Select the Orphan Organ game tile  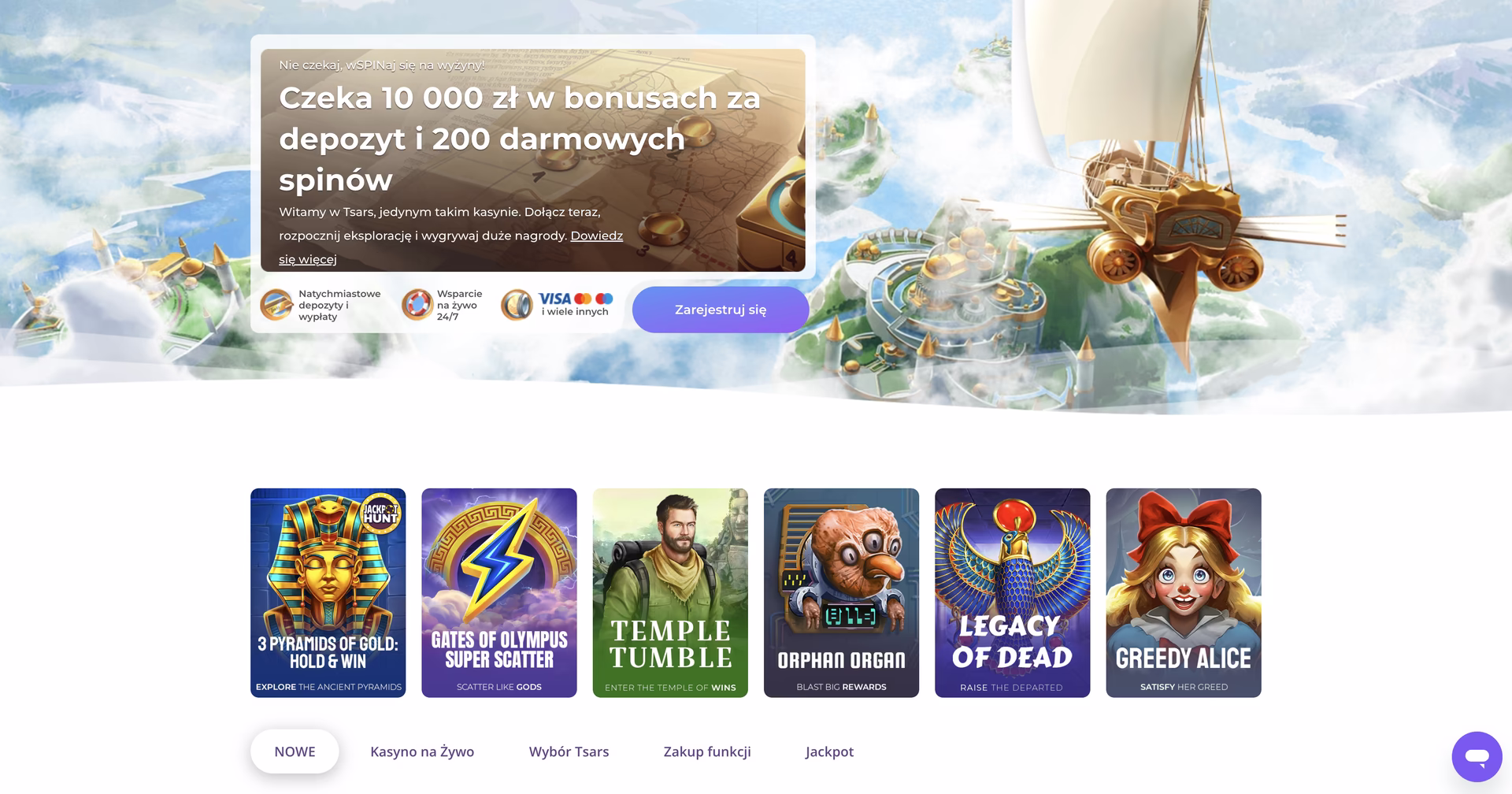pyautogui.click(x=841, y=592)
